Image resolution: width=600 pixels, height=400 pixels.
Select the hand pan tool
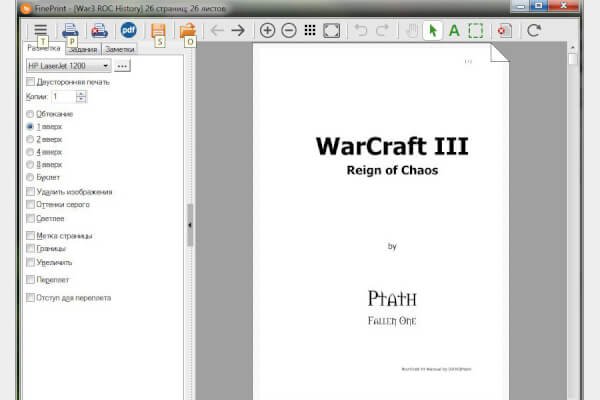click(x=411, y=31)
